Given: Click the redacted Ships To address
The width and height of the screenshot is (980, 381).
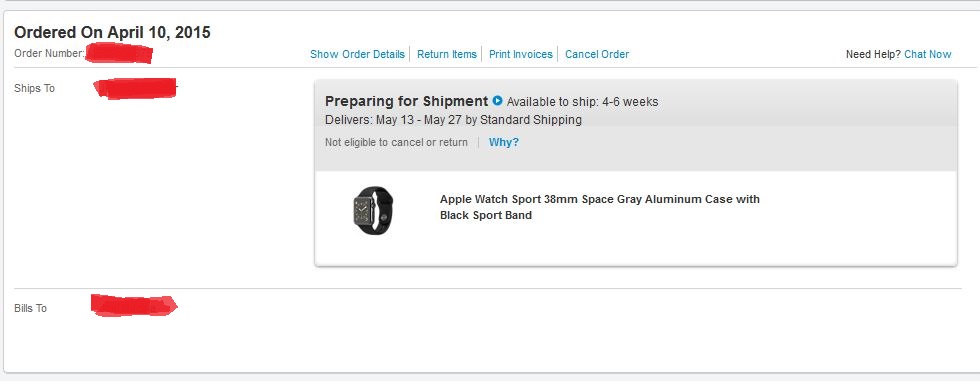Looking at the screenshot, I should point(135,88).
